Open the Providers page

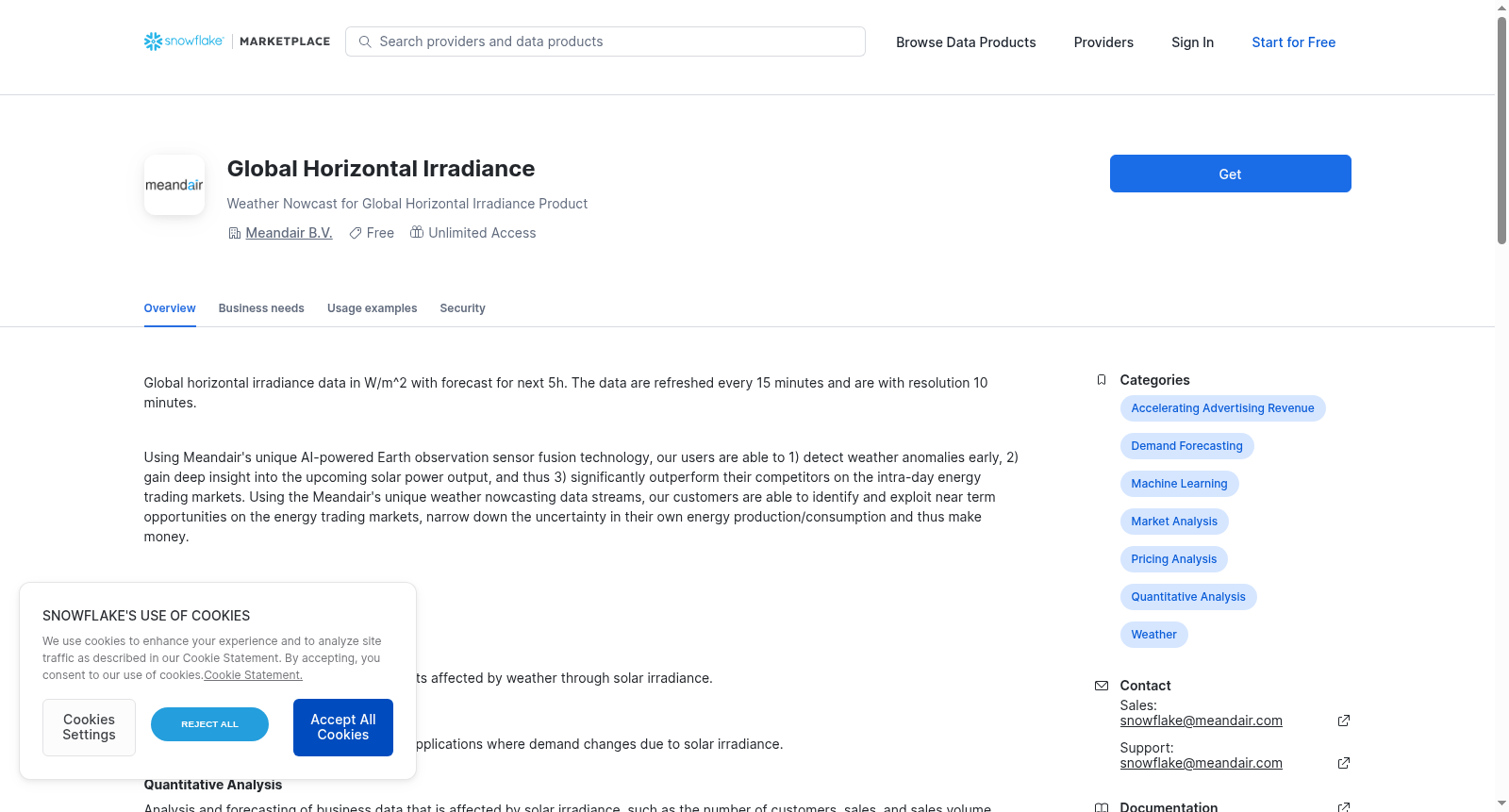(1103, 42)
